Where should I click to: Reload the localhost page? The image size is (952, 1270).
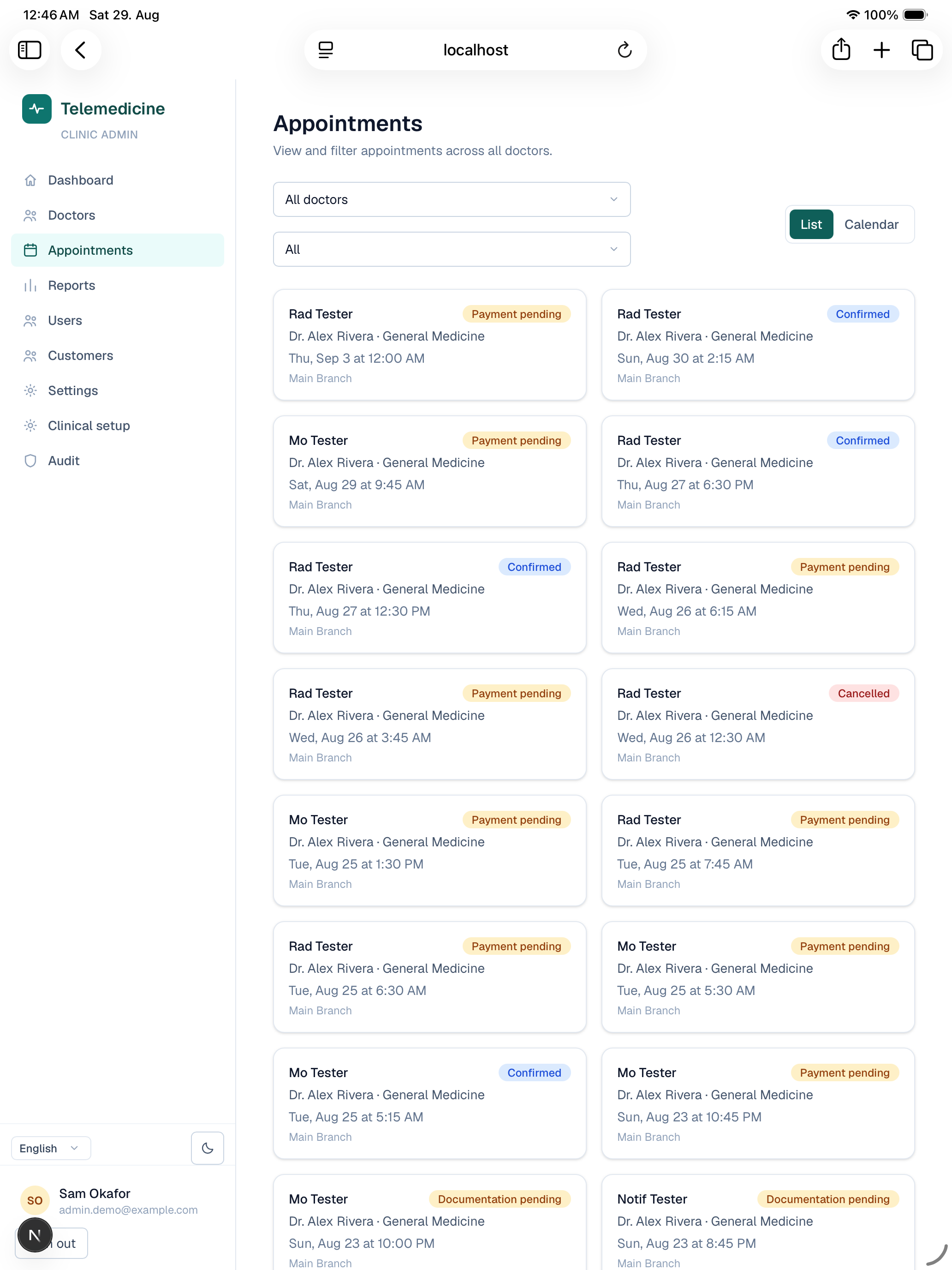[x=625, y=50]
